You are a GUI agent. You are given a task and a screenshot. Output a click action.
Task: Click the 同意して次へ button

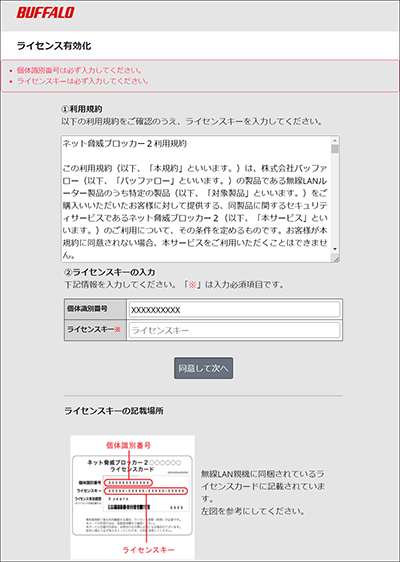pos(204,368)
